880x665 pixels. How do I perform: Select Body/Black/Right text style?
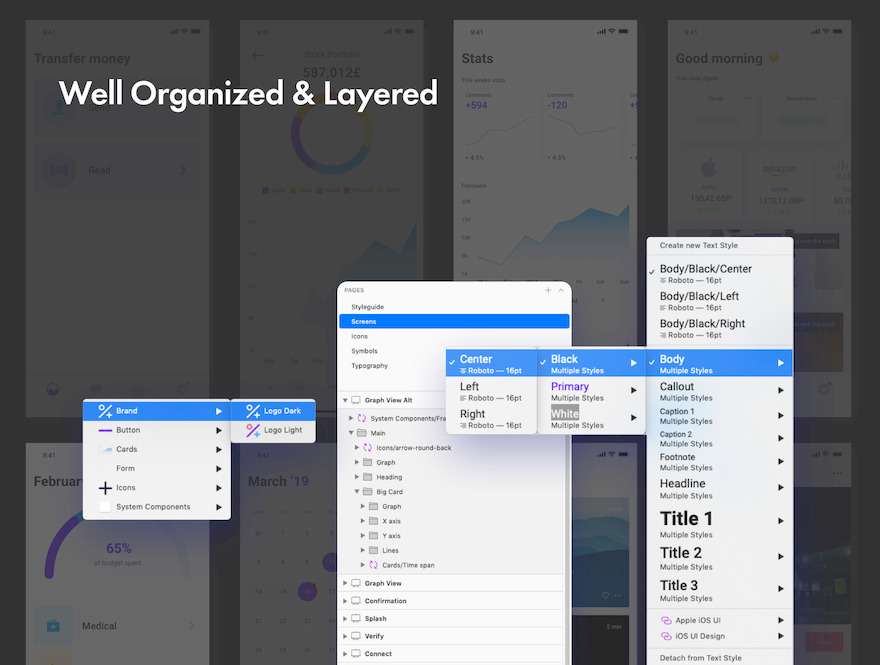click(x=719, y=328)
